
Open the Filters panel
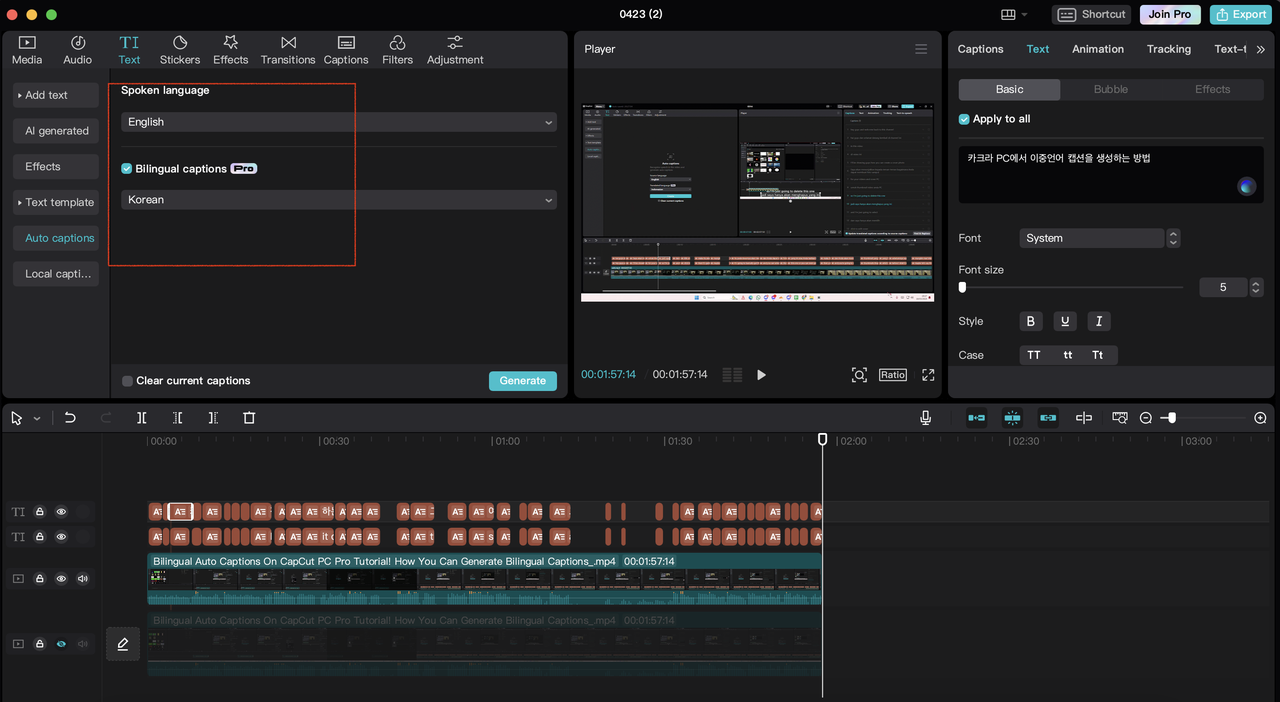pyautogui.click(x=397, y=50)
